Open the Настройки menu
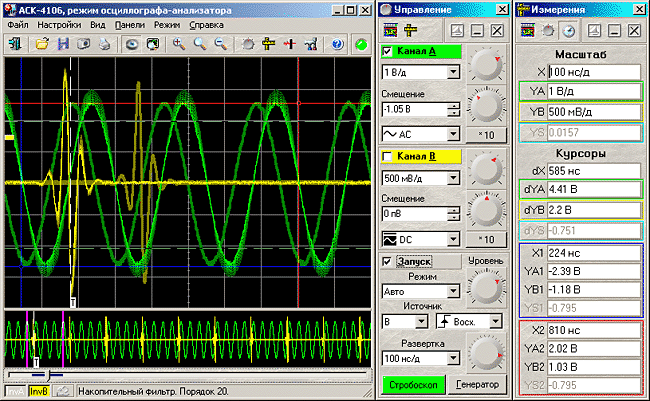Image resolution: width=650 pixels, height=401 pixels. [x=59, y=23]
